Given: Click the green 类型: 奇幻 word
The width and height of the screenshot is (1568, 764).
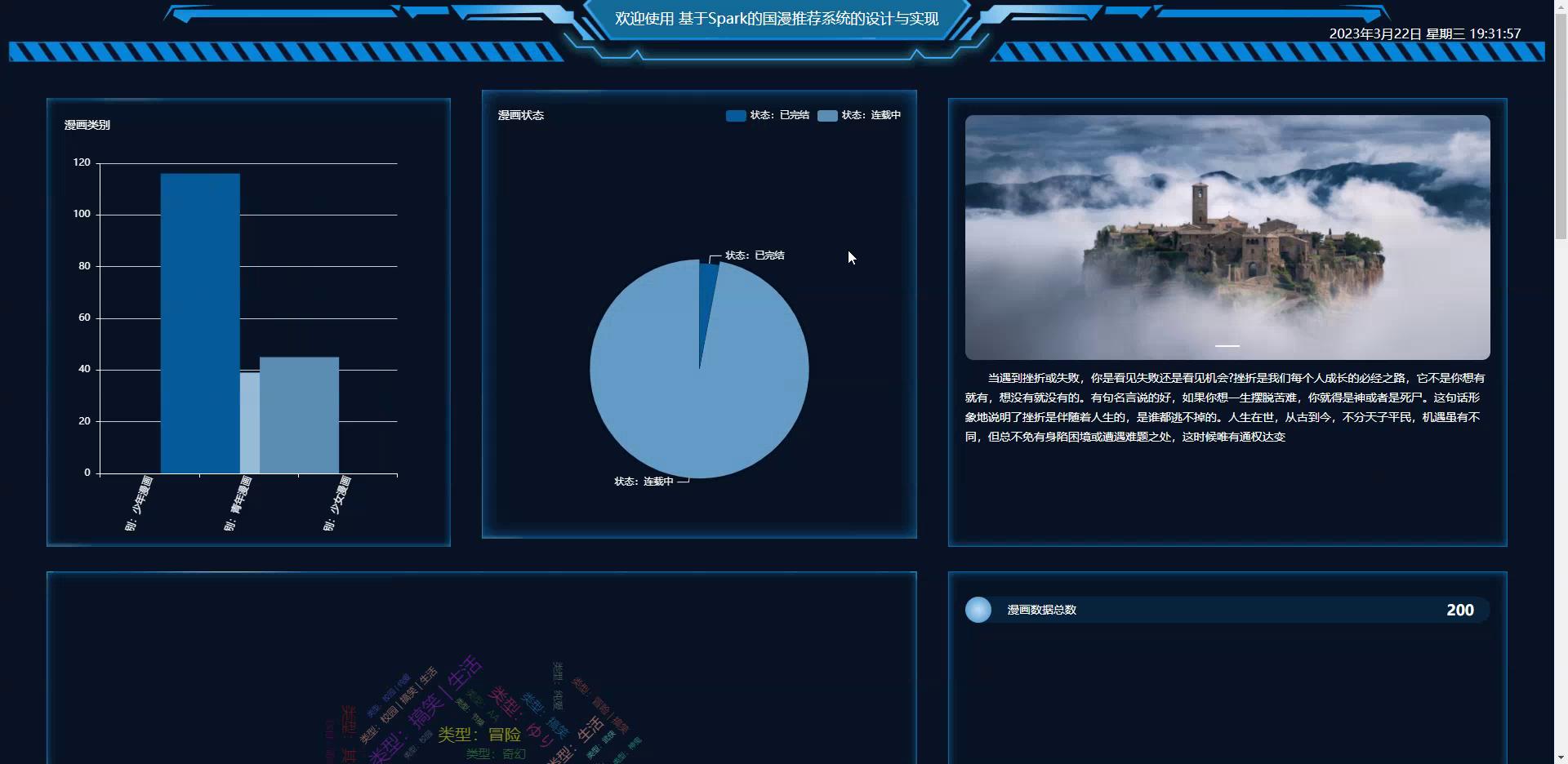Looking at the screenshot, I should point(496,754).
